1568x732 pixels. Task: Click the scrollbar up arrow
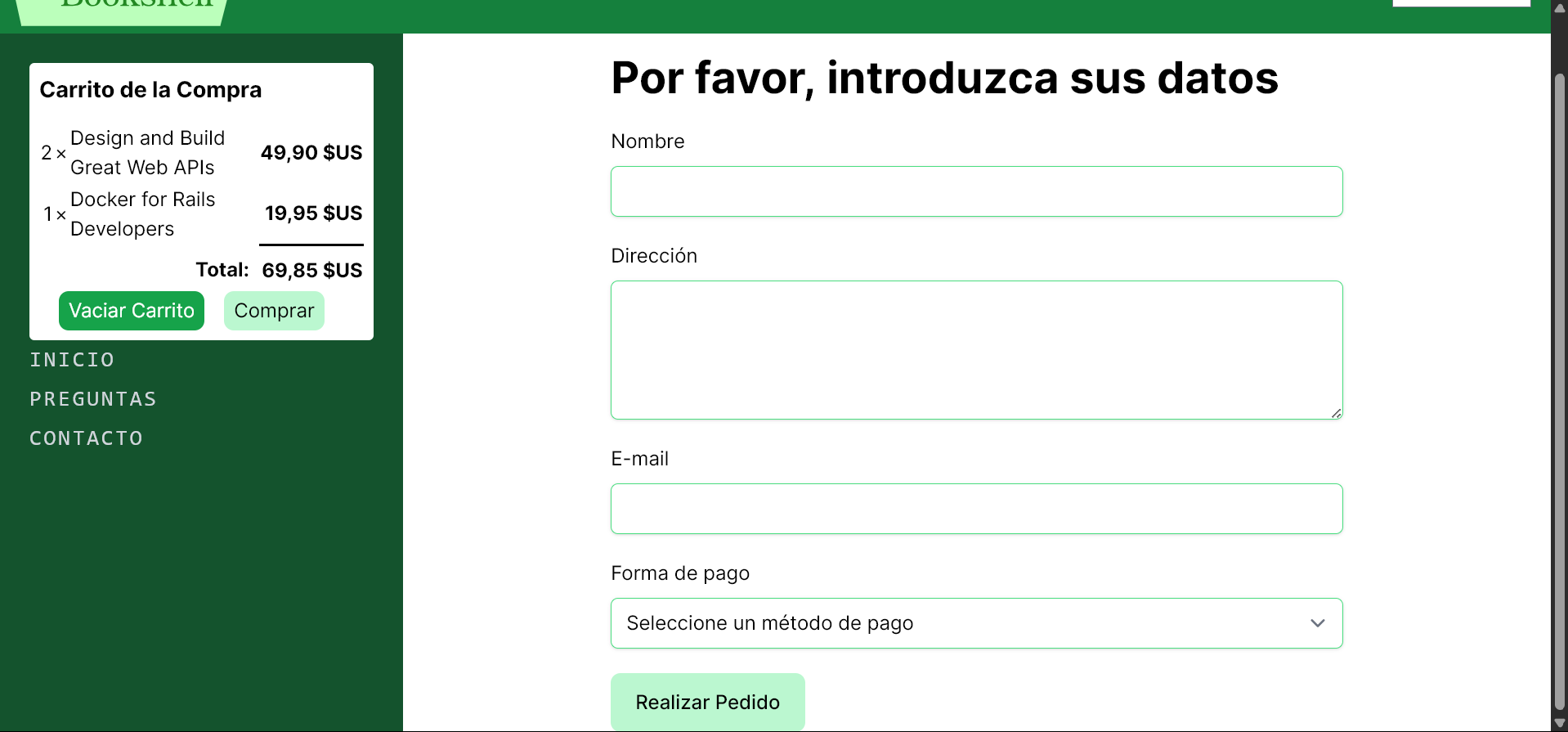click(x=1559, y=8)
